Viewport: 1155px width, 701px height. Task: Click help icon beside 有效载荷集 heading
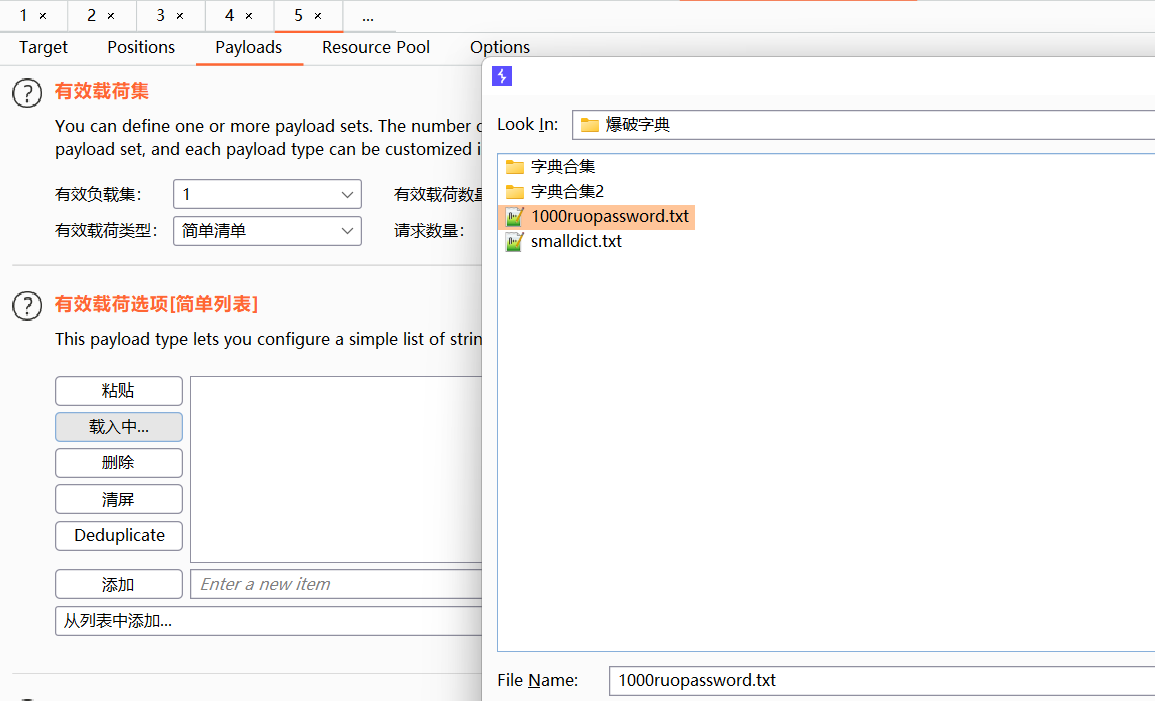click(x=27, y=94)
